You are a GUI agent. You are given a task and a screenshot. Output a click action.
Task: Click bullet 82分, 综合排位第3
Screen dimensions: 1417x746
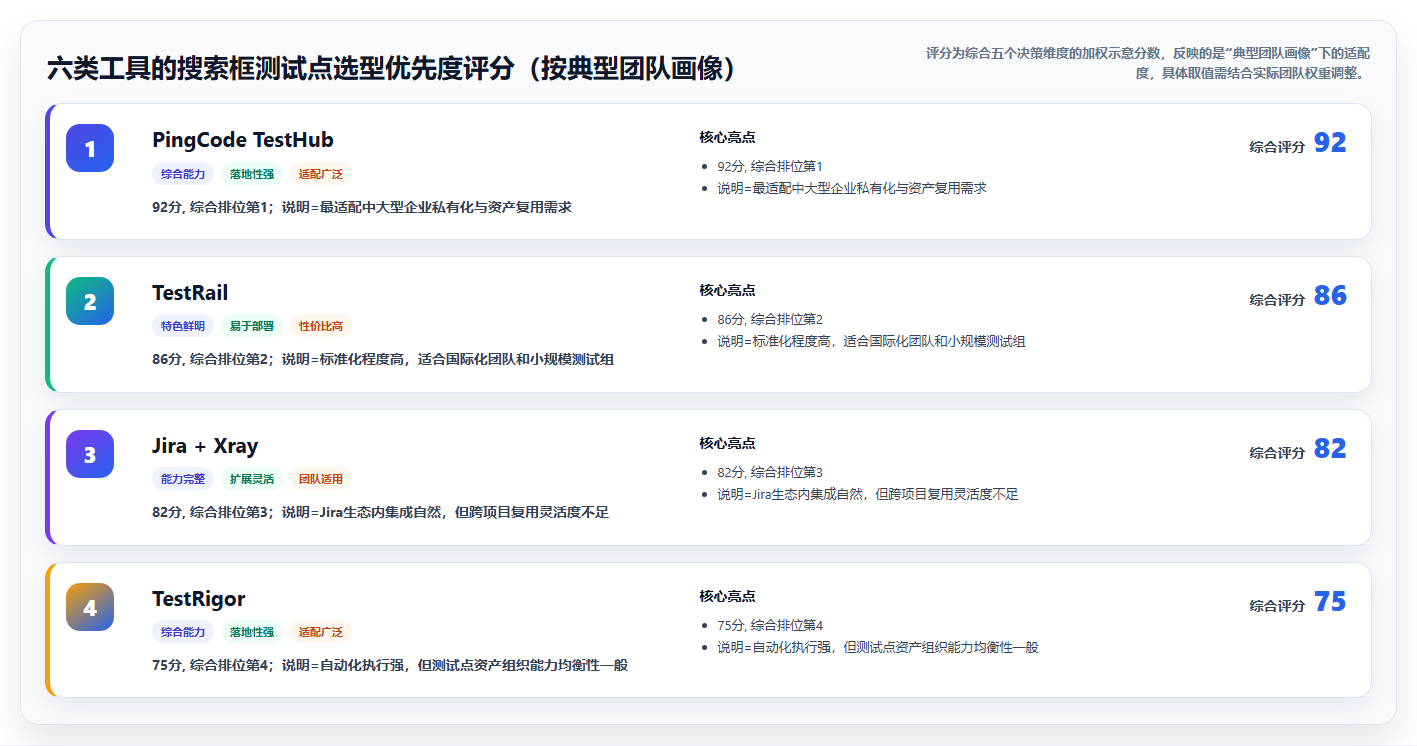click(x=770, y=472)
